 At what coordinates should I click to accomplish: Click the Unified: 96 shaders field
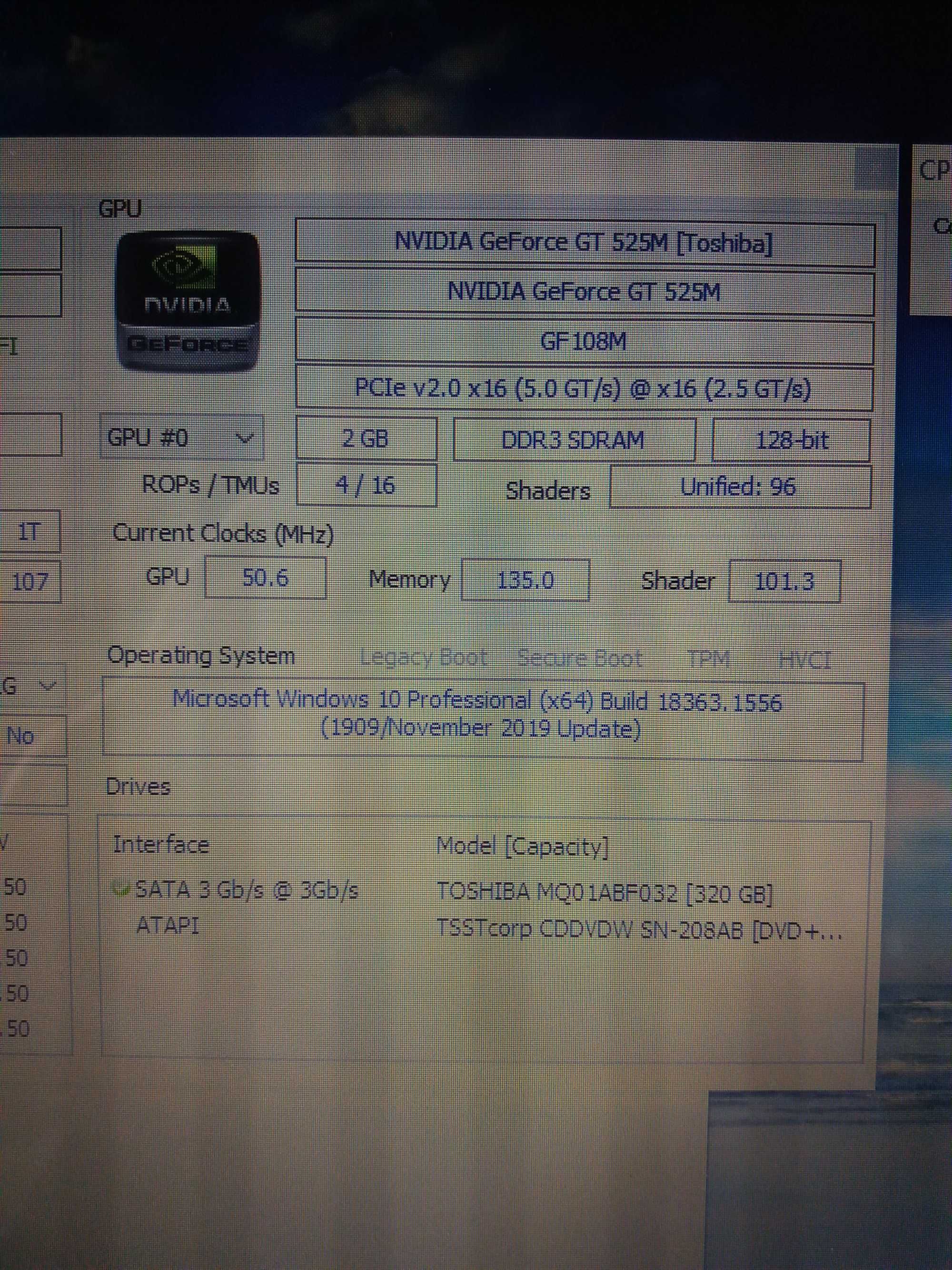(740, 487)
